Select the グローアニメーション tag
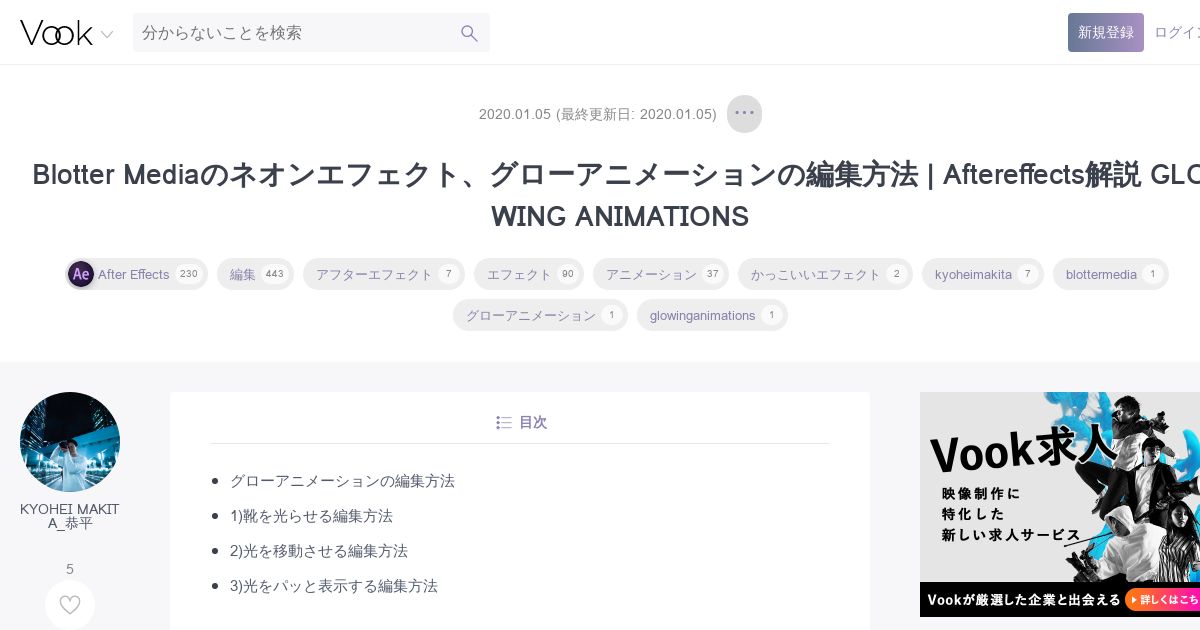 (540, 315)
